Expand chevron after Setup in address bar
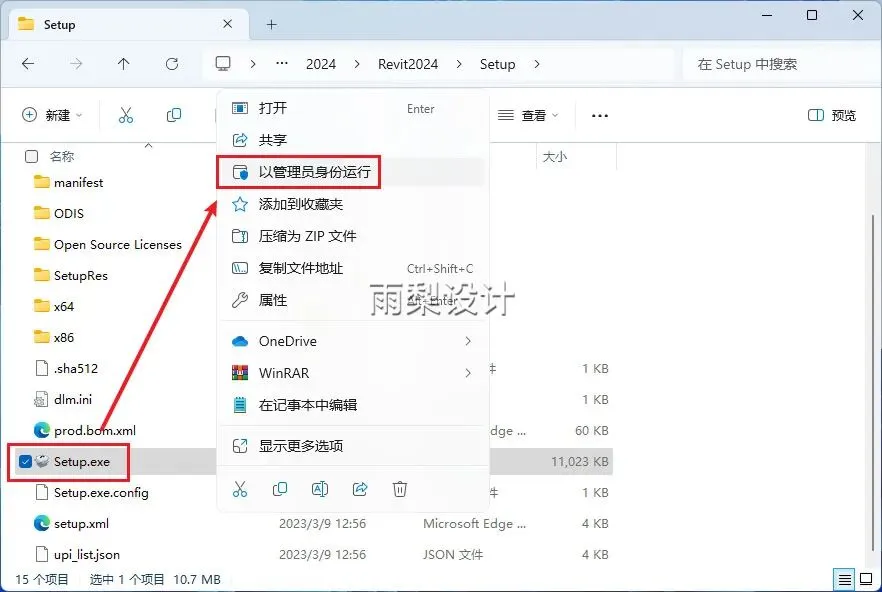882x592 pixels. point(537,64)
